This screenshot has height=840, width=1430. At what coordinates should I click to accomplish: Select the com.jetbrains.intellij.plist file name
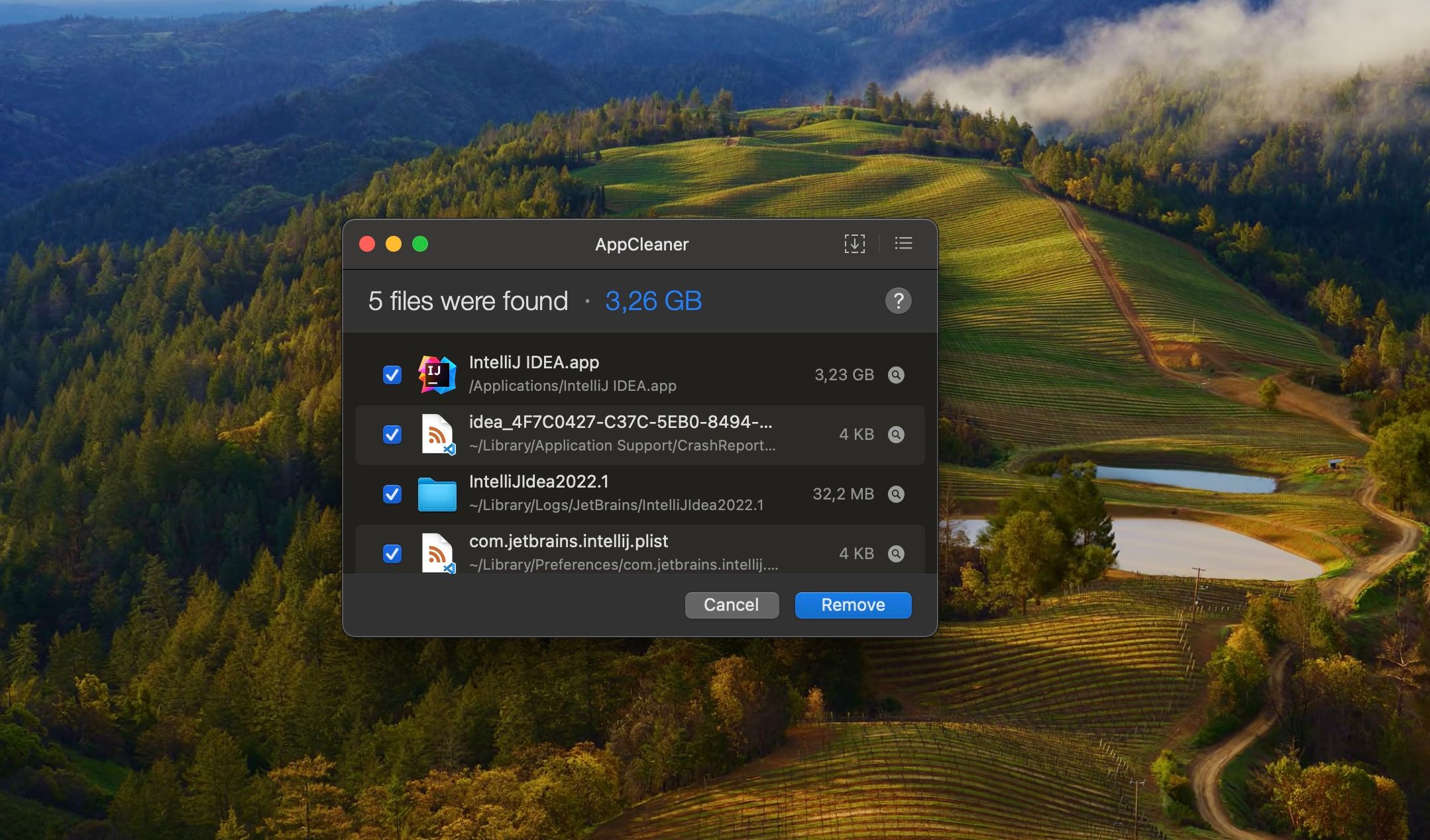coord(568,541)
